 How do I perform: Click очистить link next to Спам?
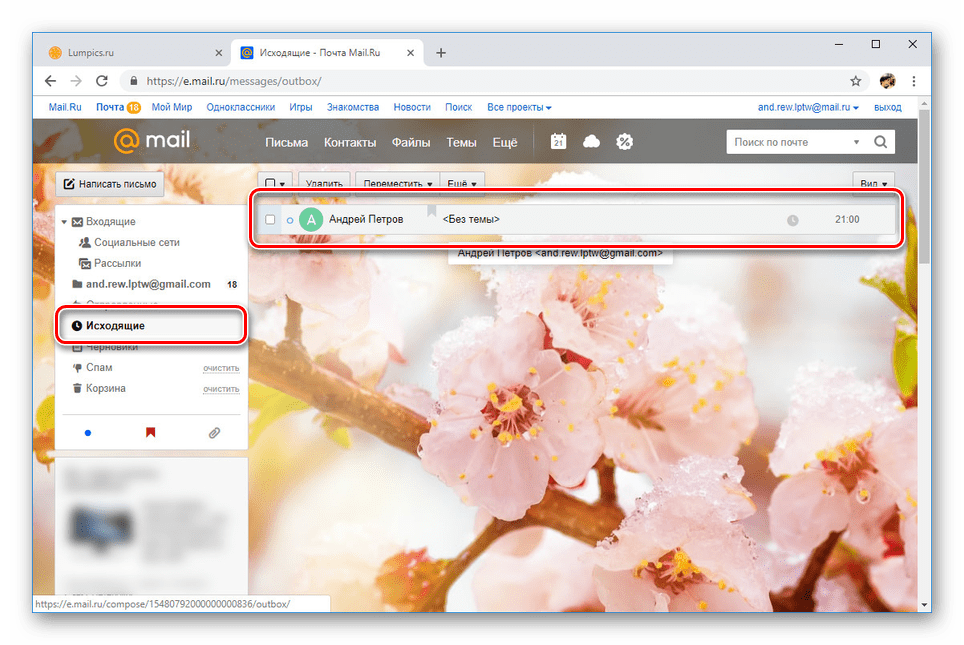point(221,368)
